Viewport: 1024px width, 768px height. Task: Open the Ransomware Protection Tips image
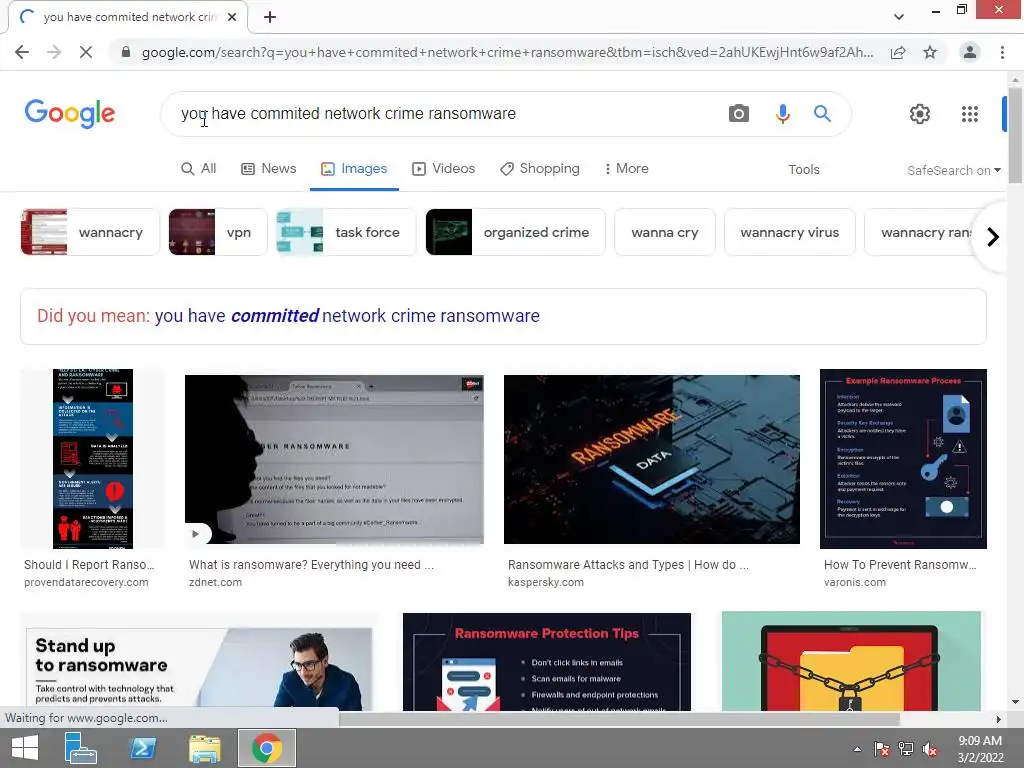pos(547,662)
